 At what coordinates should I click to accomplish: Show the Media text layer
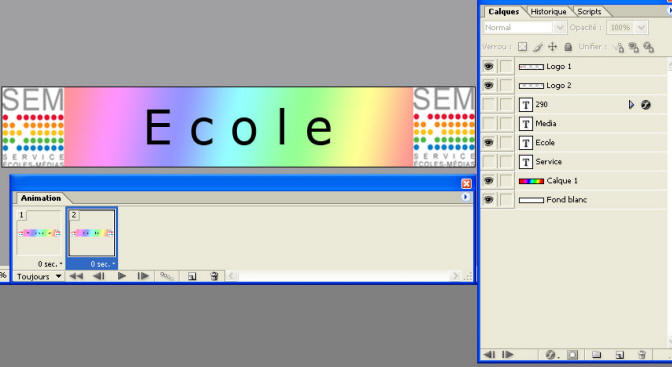(x=489, y=123)
